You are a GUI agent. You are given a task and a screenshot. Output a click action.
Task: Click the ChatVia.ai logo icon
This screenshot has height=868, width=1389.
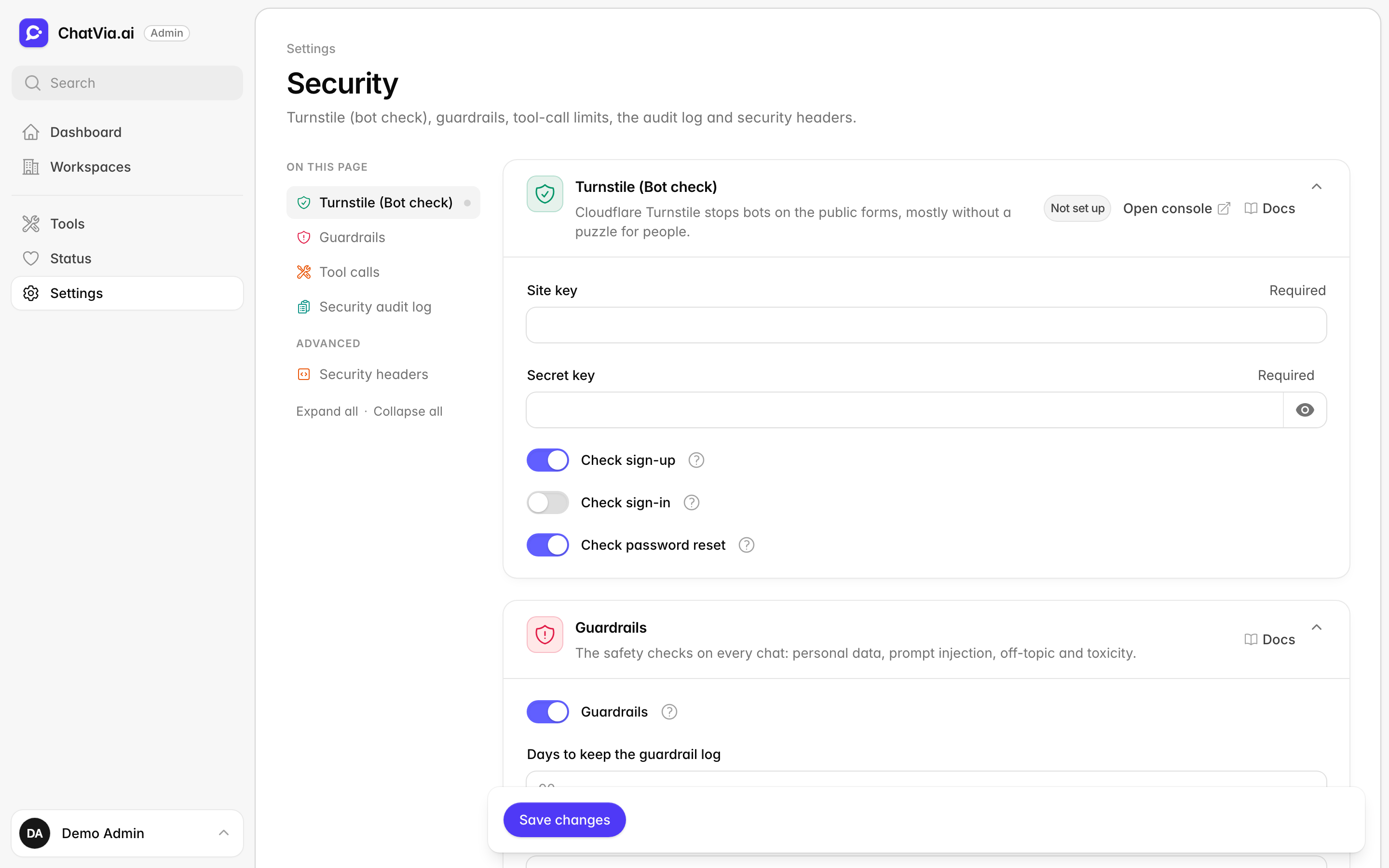33,33
